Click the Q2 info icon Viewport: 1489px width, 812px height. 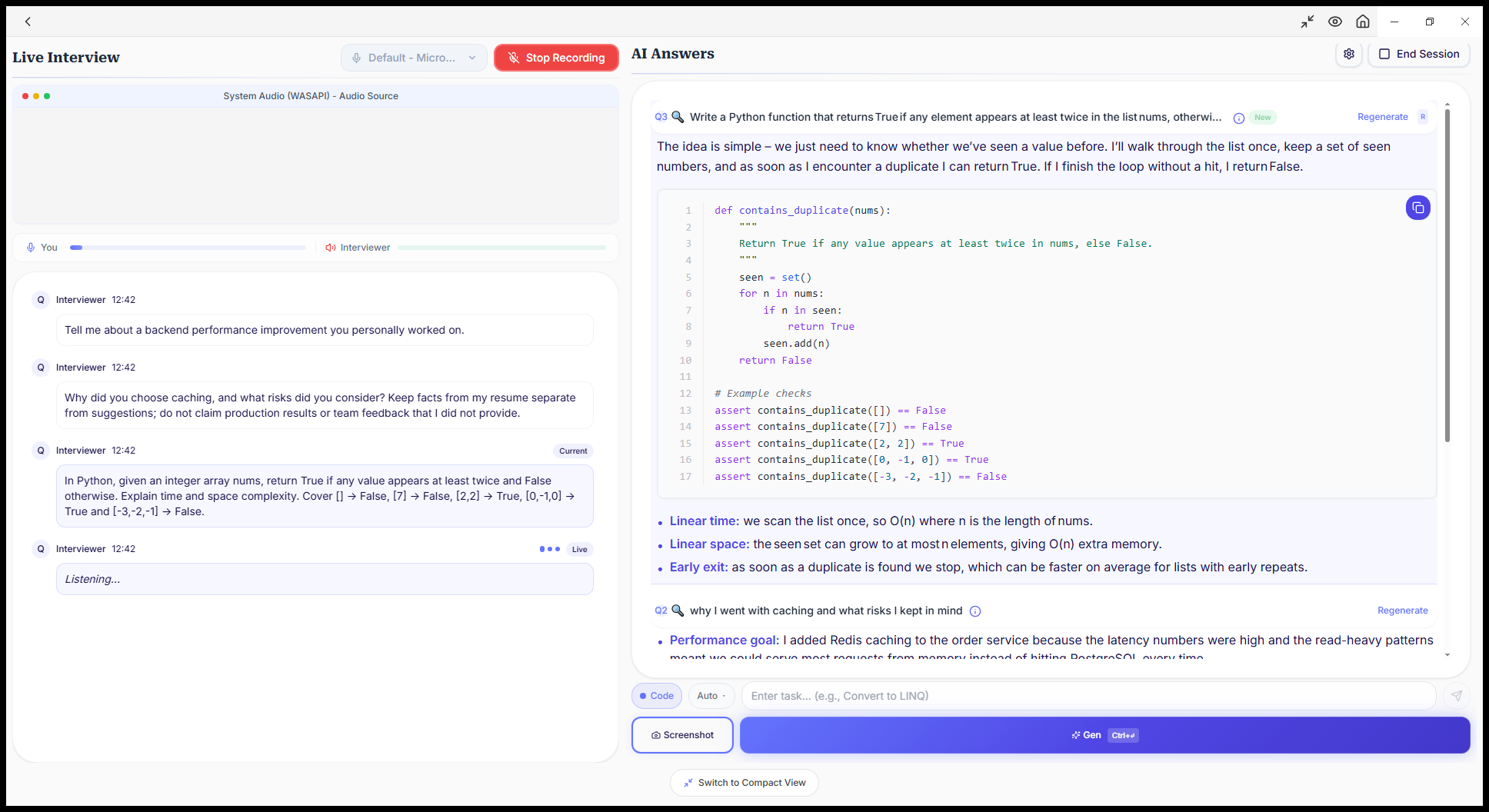[x=975, y=611]
